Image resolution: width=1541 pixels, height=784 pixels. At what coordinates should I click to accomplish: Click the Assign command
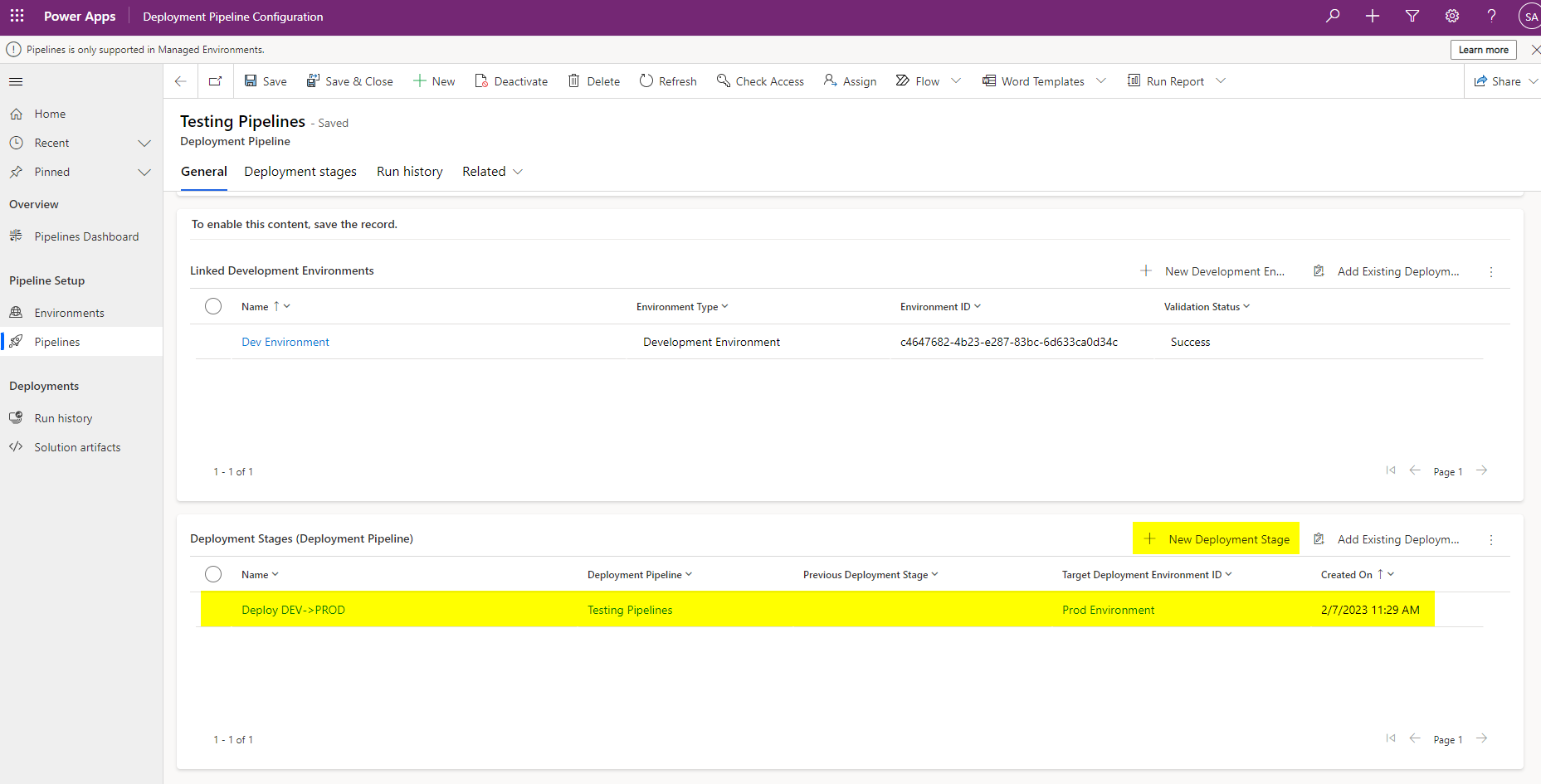(850, 81)
